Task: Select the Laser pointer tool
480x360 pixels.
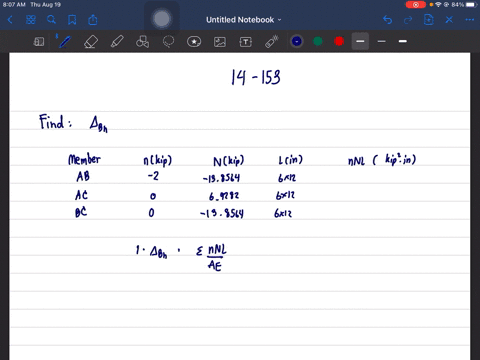Action: tap(272, 42)
